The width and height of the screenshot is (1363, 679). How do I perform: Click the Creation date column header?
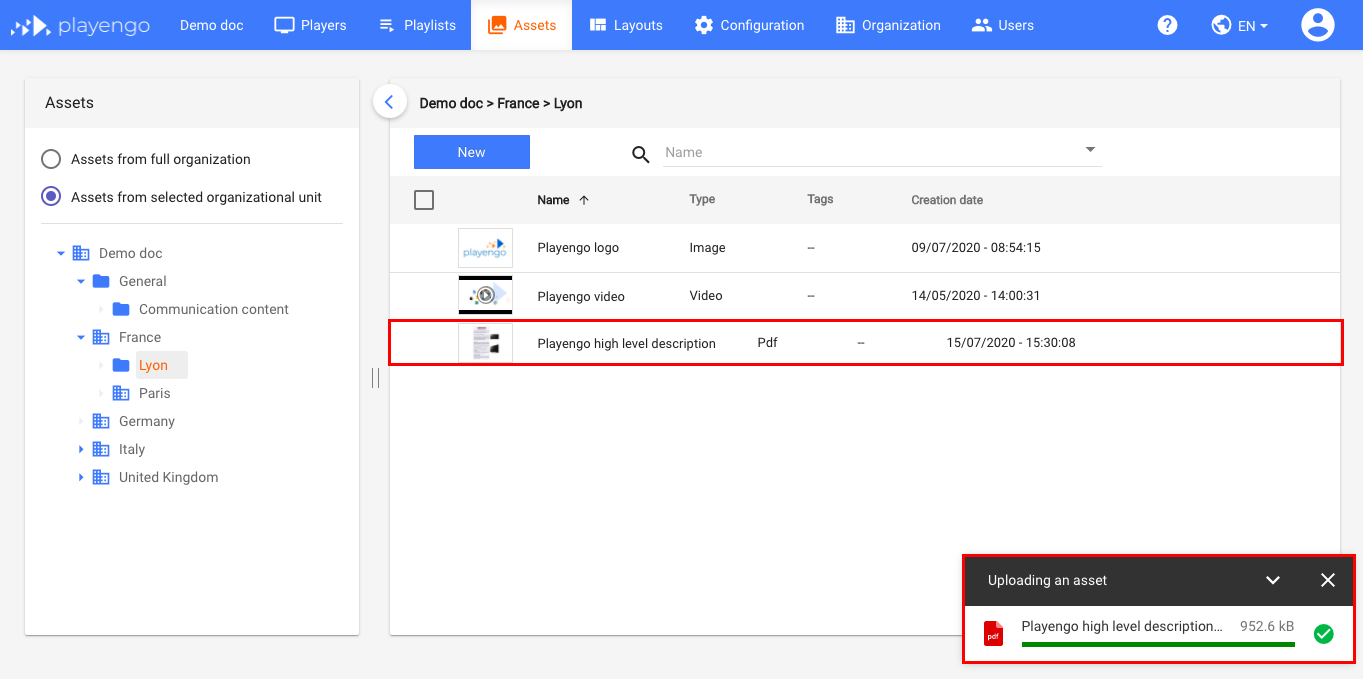click(947, 200)
